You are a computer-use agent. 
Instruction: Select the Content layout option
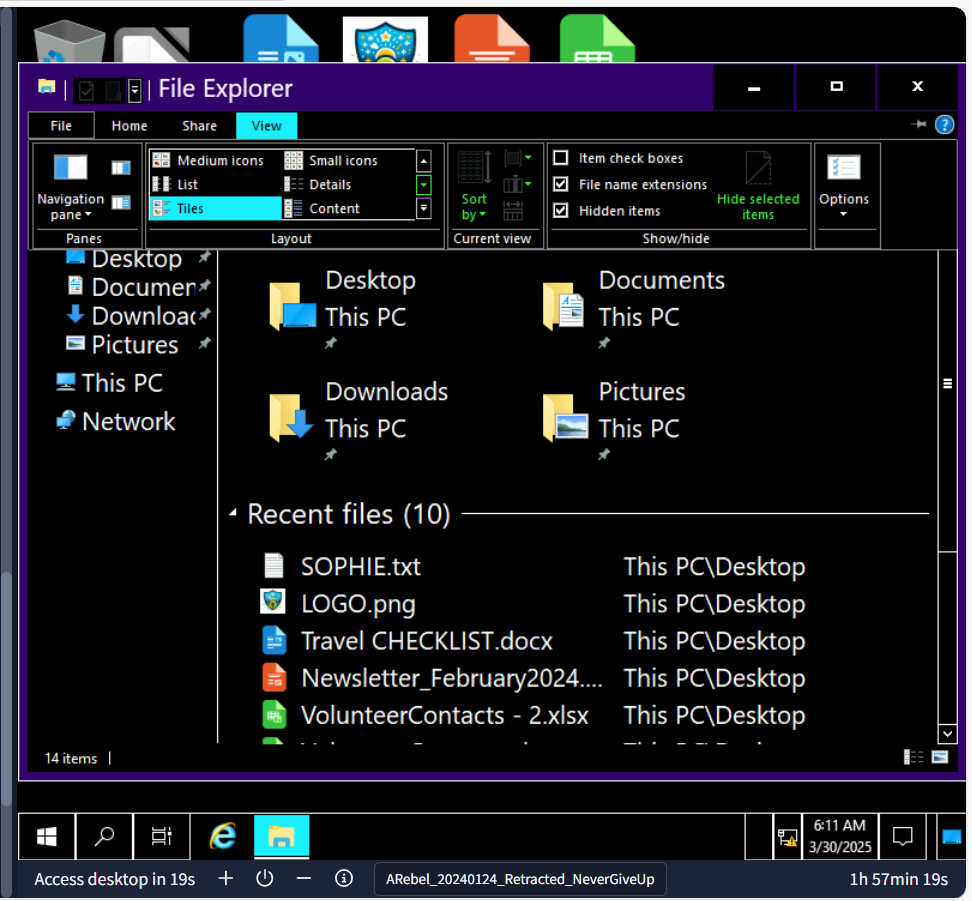point(333,208)
